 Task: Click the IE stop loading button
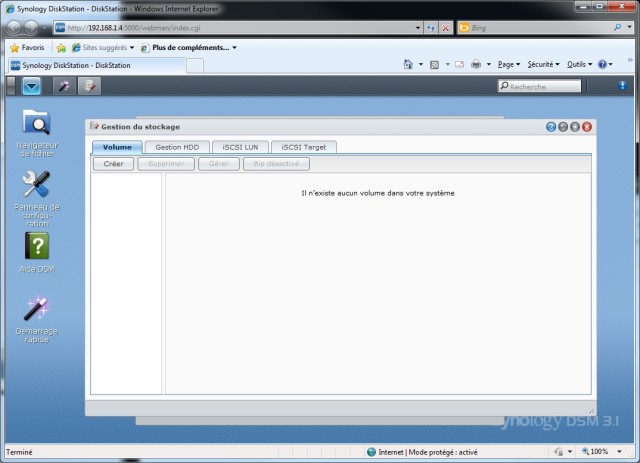(x=446, y=28)
